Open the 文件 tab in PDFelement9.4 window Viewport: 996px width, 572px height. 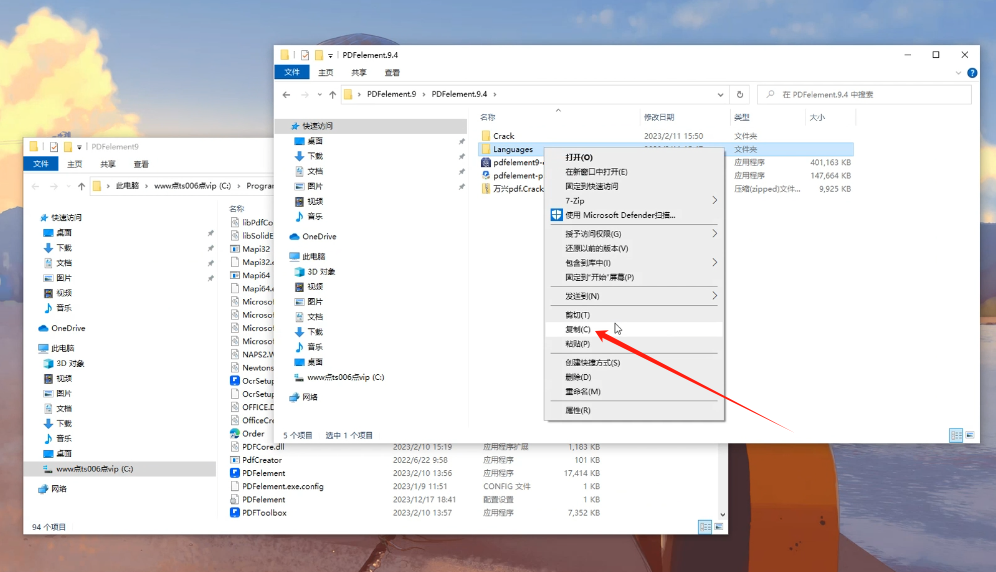click(292, 72)
